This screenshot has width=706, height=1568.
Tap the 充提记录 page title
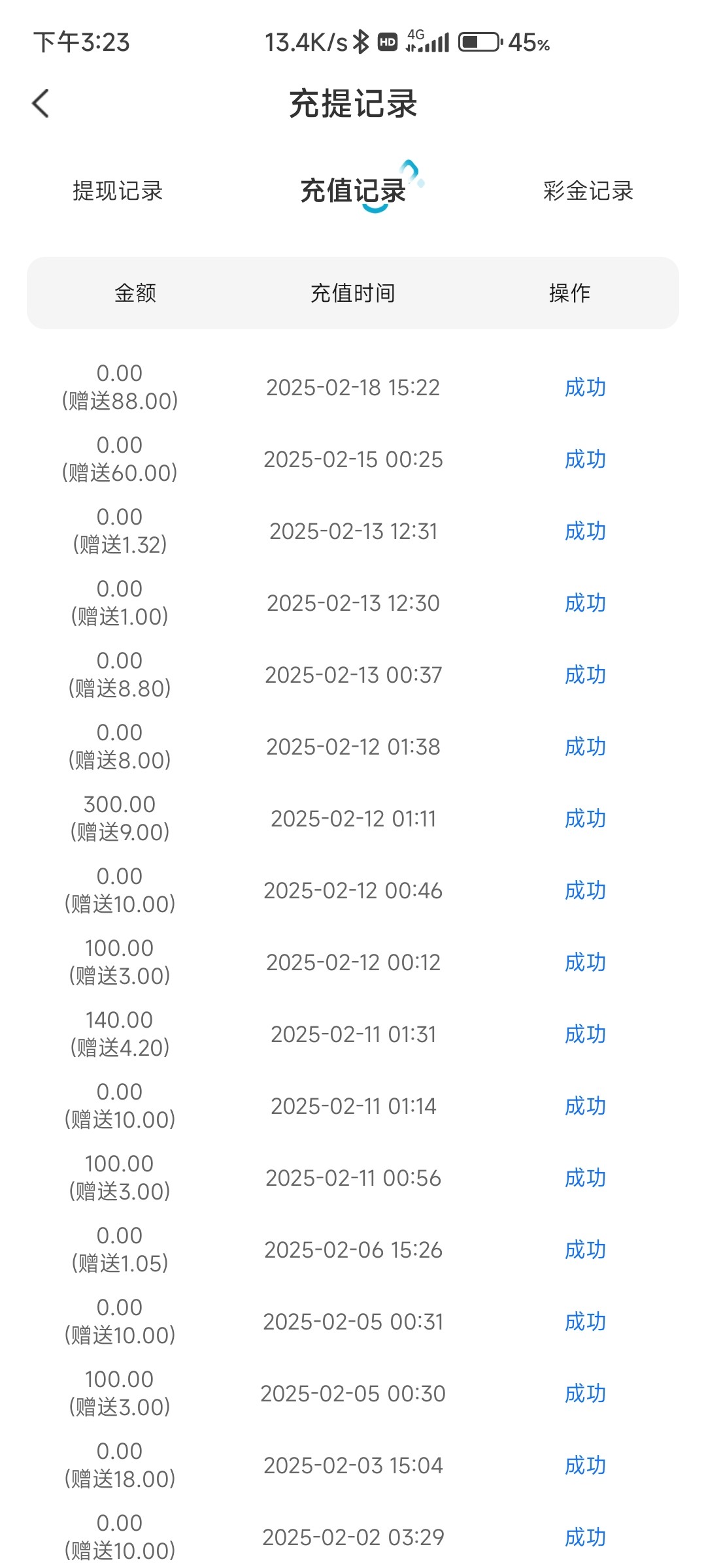coord(353,103)
